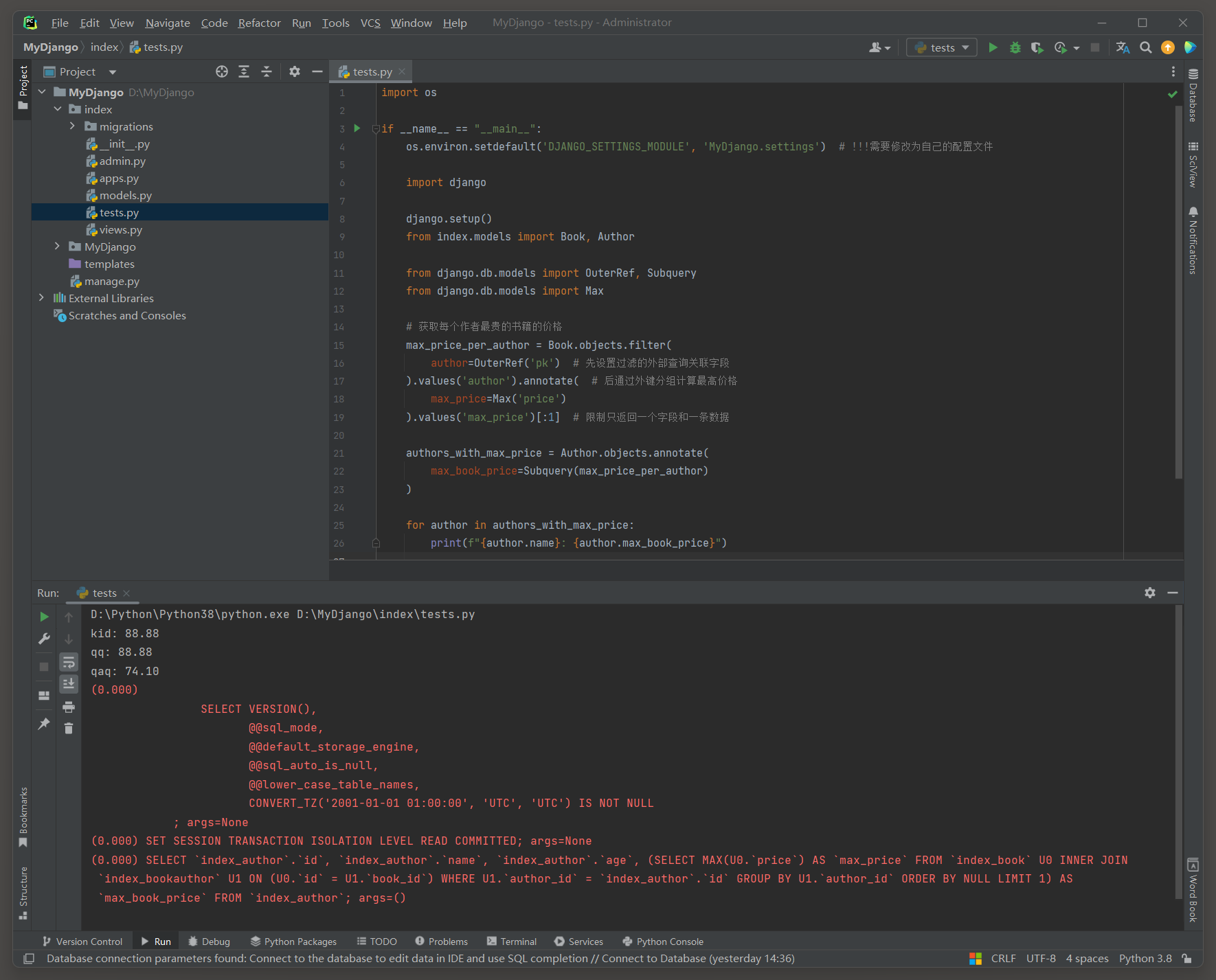
Task: Open the Navigate menu
Action: [x=168, y=23]
